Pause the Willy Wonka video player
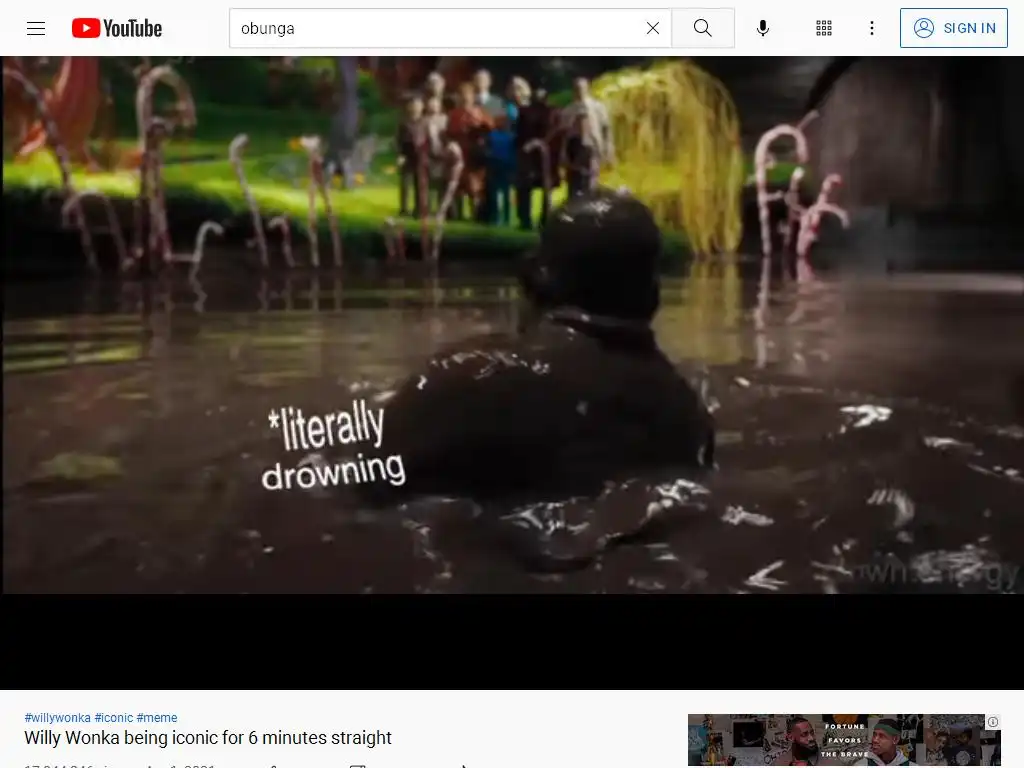 click(x=512, y=372)
